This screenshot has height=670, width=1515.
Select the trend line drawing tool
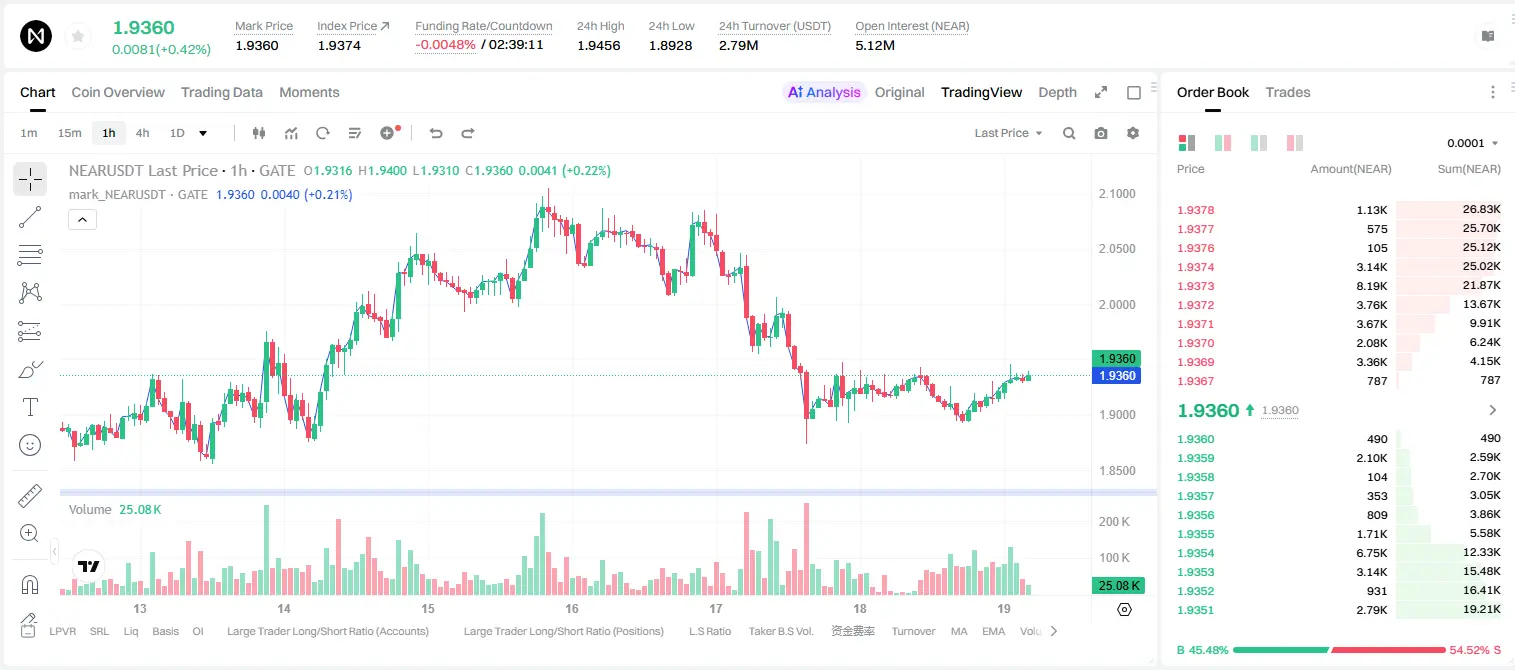click(30, 217)
